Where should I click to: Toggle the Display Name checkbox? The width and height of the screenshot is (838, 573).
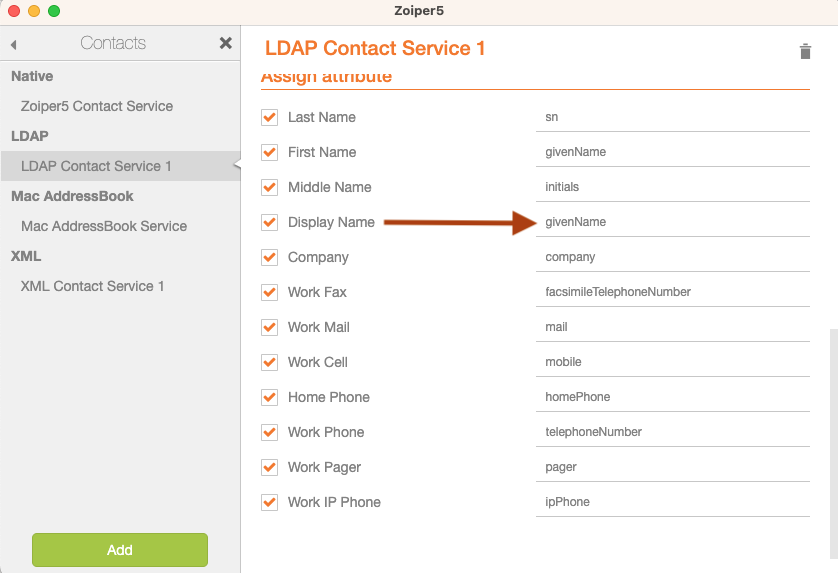269,222
